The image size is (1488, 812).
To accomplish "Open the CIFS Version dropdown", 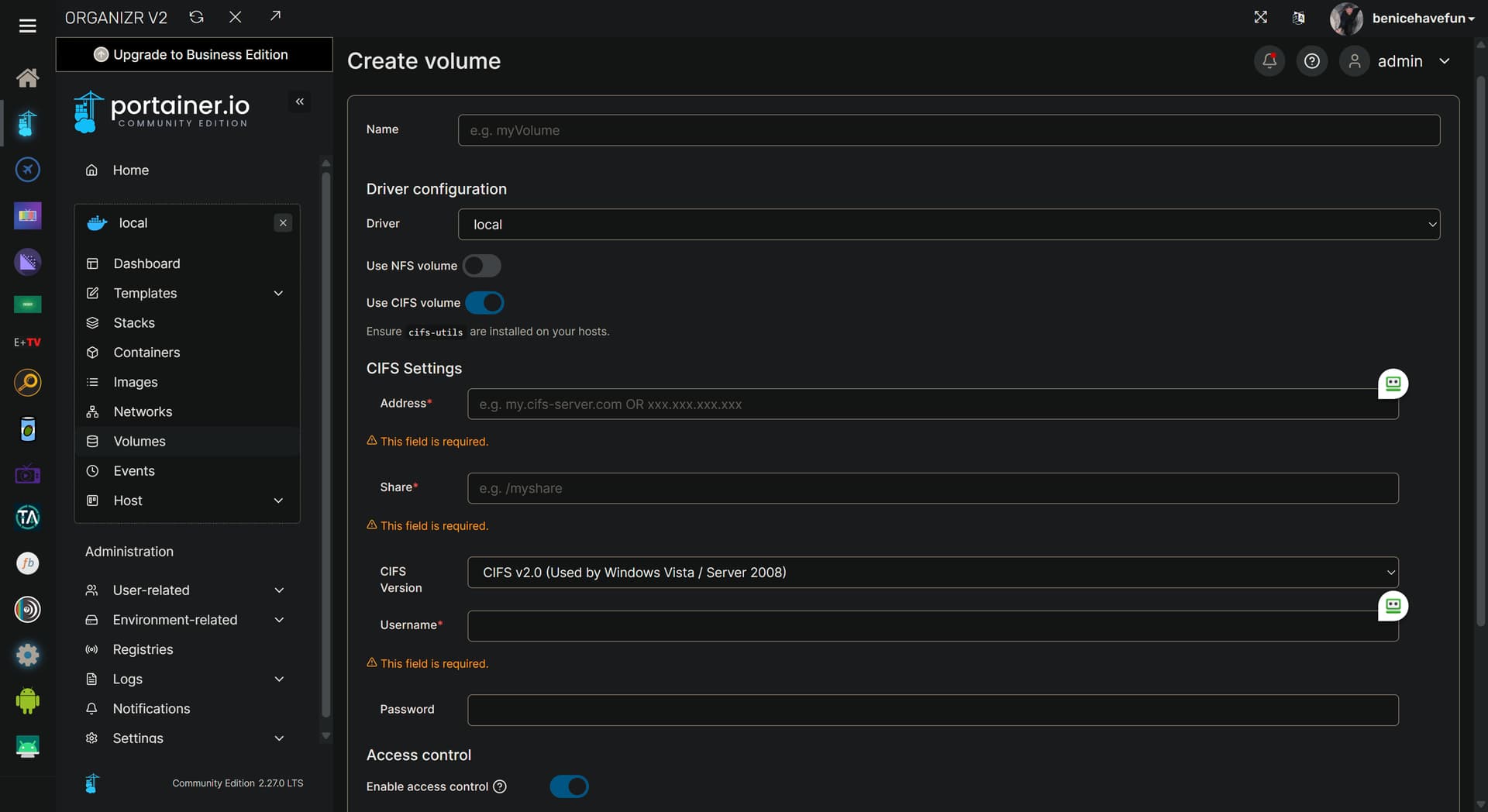I will 932,573.
